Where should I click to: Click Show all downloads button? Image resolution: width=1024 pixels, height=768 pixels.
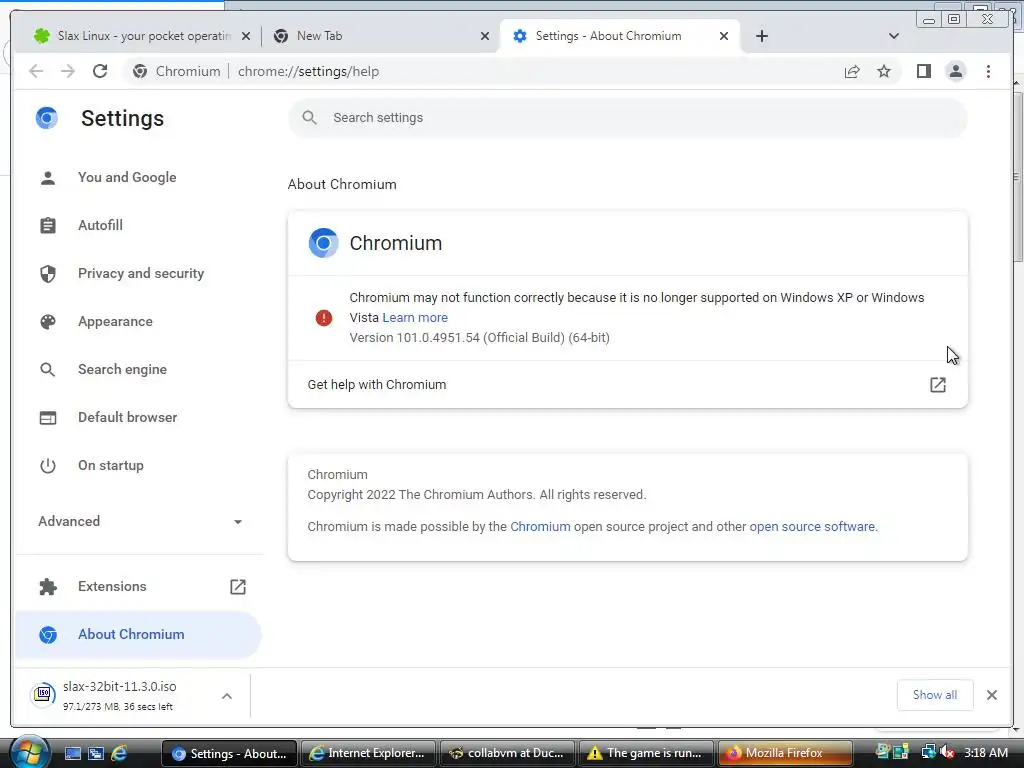(x=935, y=695)
